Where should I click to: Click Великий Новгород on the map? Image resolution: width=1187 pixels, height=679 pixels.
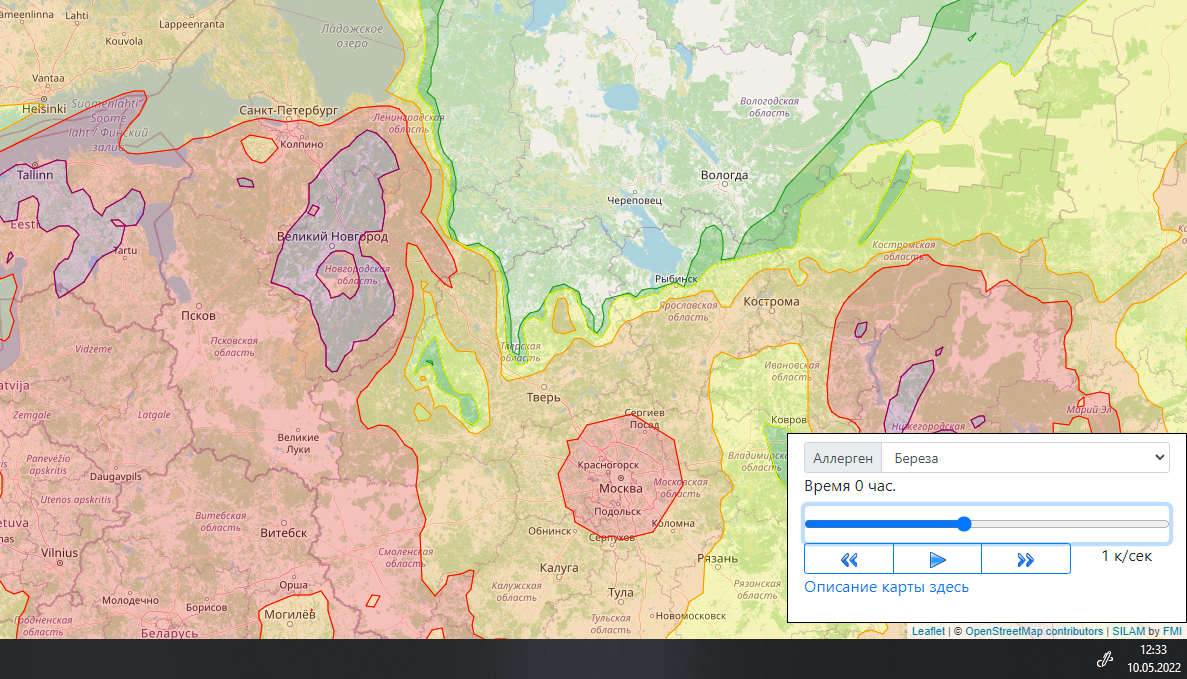coord(332,237)
